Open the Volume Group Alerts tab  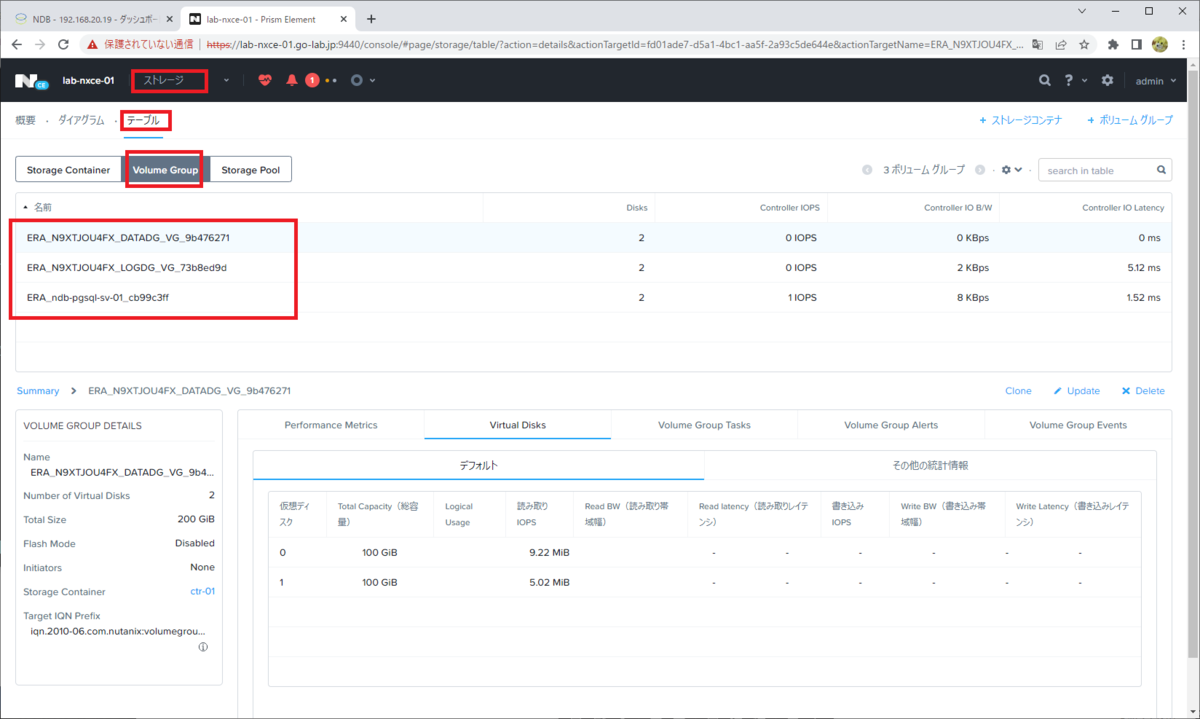pos(891,425)
